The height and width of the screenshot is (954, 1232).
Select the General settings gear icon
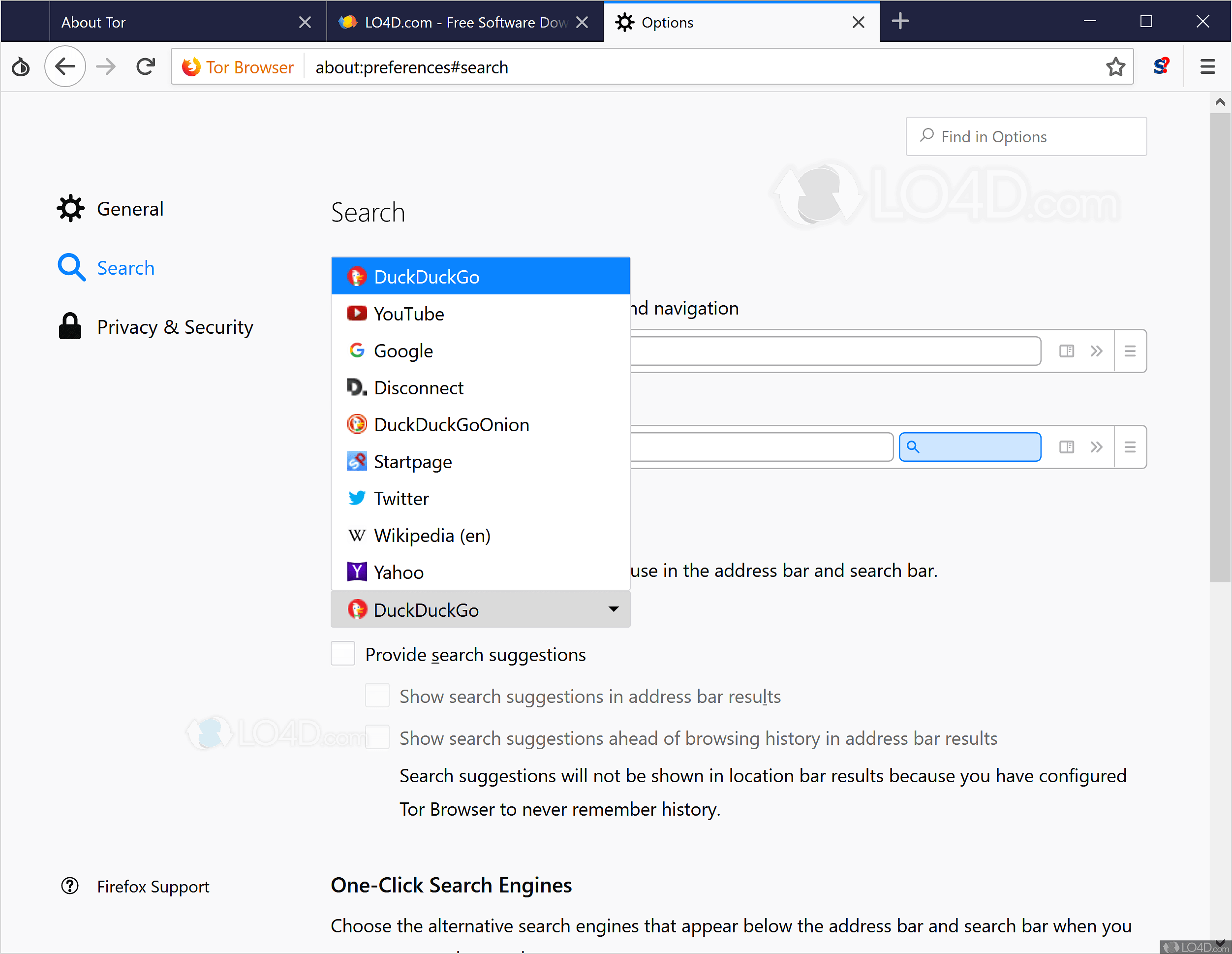tap(70, 208)
